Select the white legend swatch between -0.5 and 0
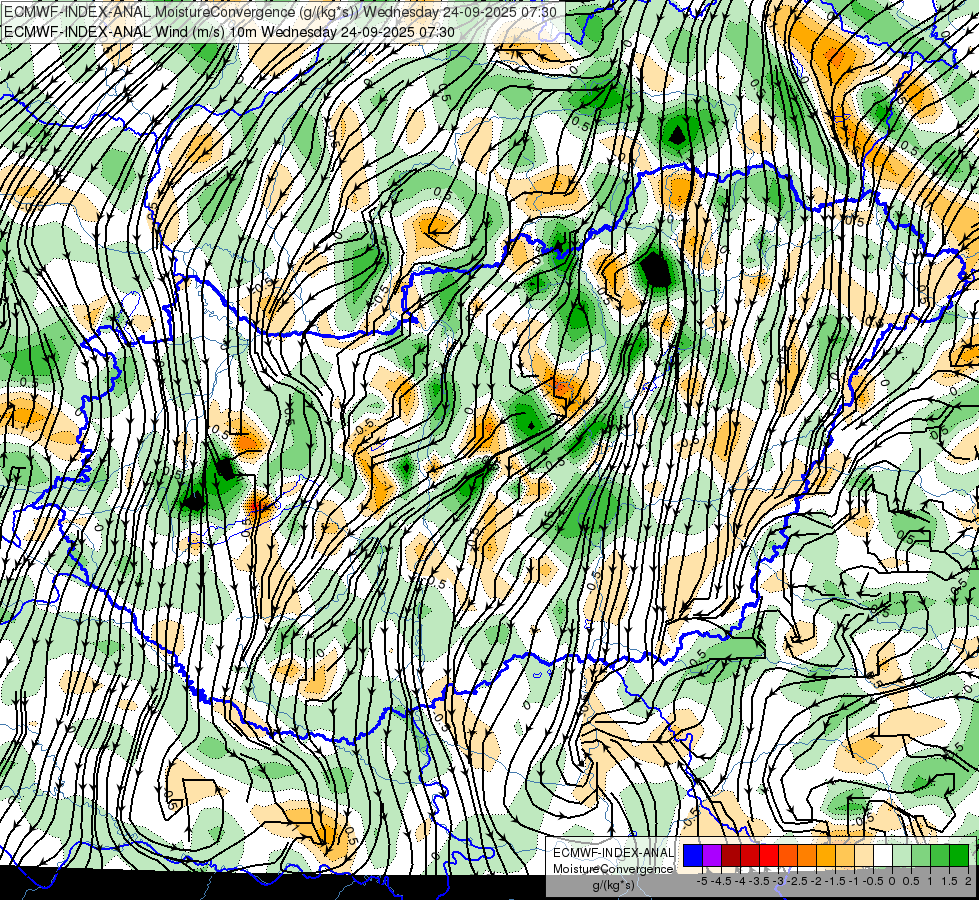 pyautogui.click(x=883, y=855)
